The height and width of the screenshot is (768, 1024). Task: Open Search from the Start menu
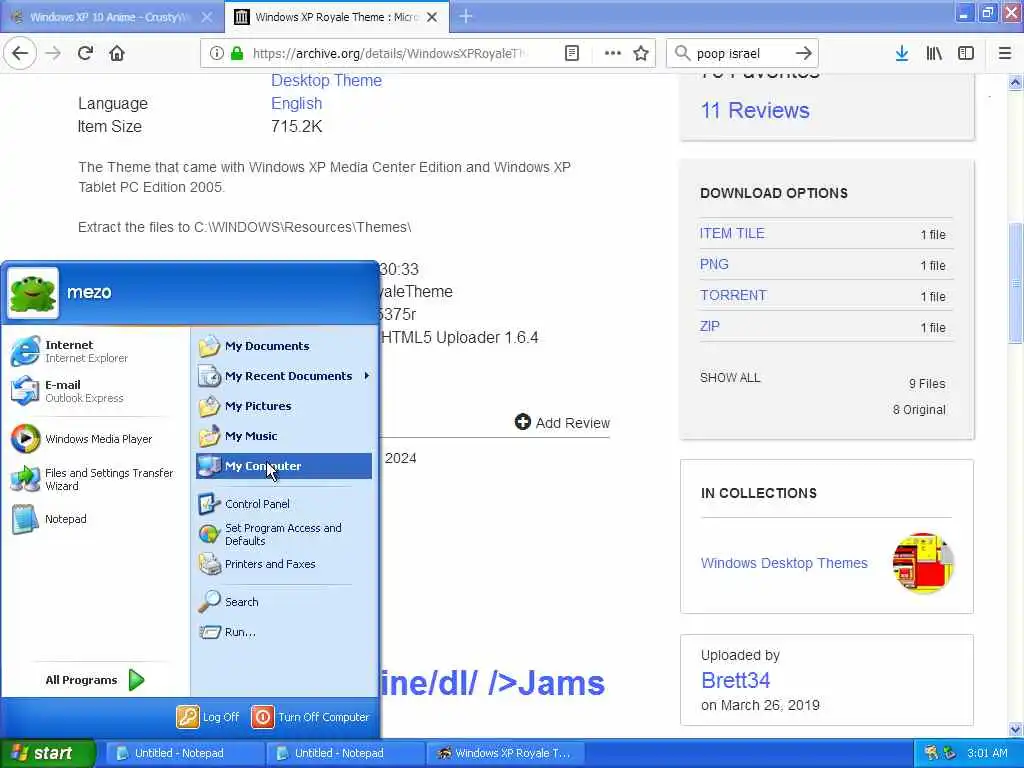click(x=284, y=602)
